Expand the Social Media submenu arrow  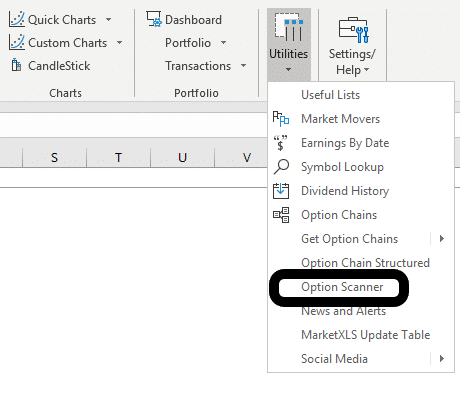[442, 359]
